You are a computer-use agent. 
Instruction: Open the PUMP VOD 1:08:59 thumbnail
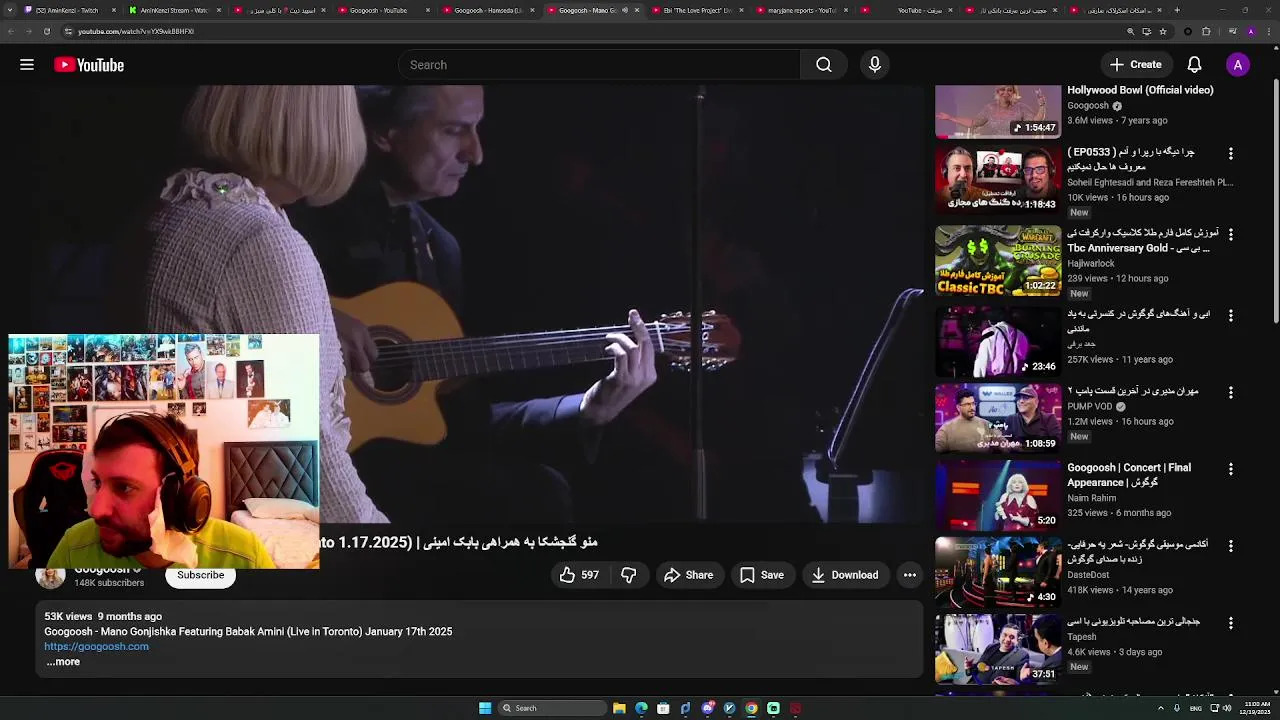(998, 418)
